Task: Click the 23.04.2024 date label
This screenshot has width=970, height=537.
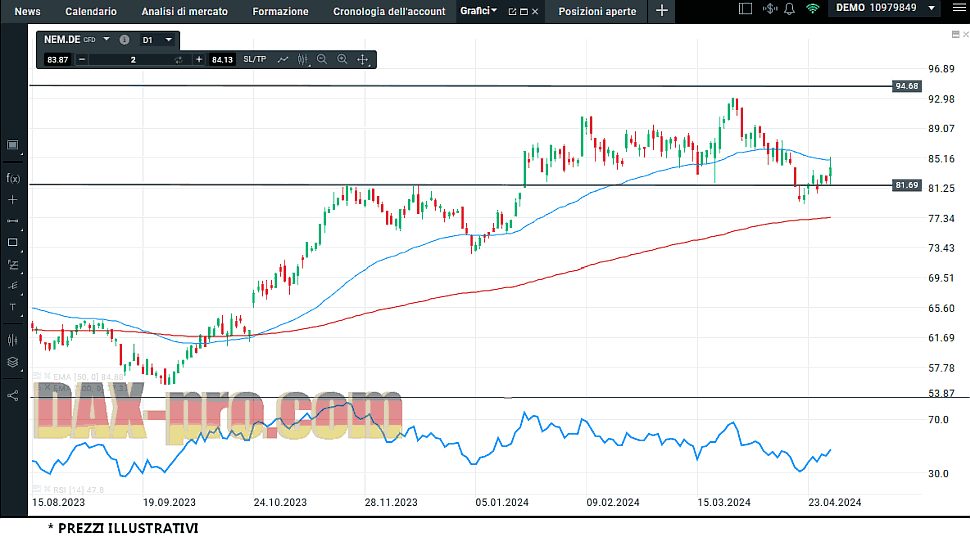Action: pyautogui.click(x=835, y=502)
